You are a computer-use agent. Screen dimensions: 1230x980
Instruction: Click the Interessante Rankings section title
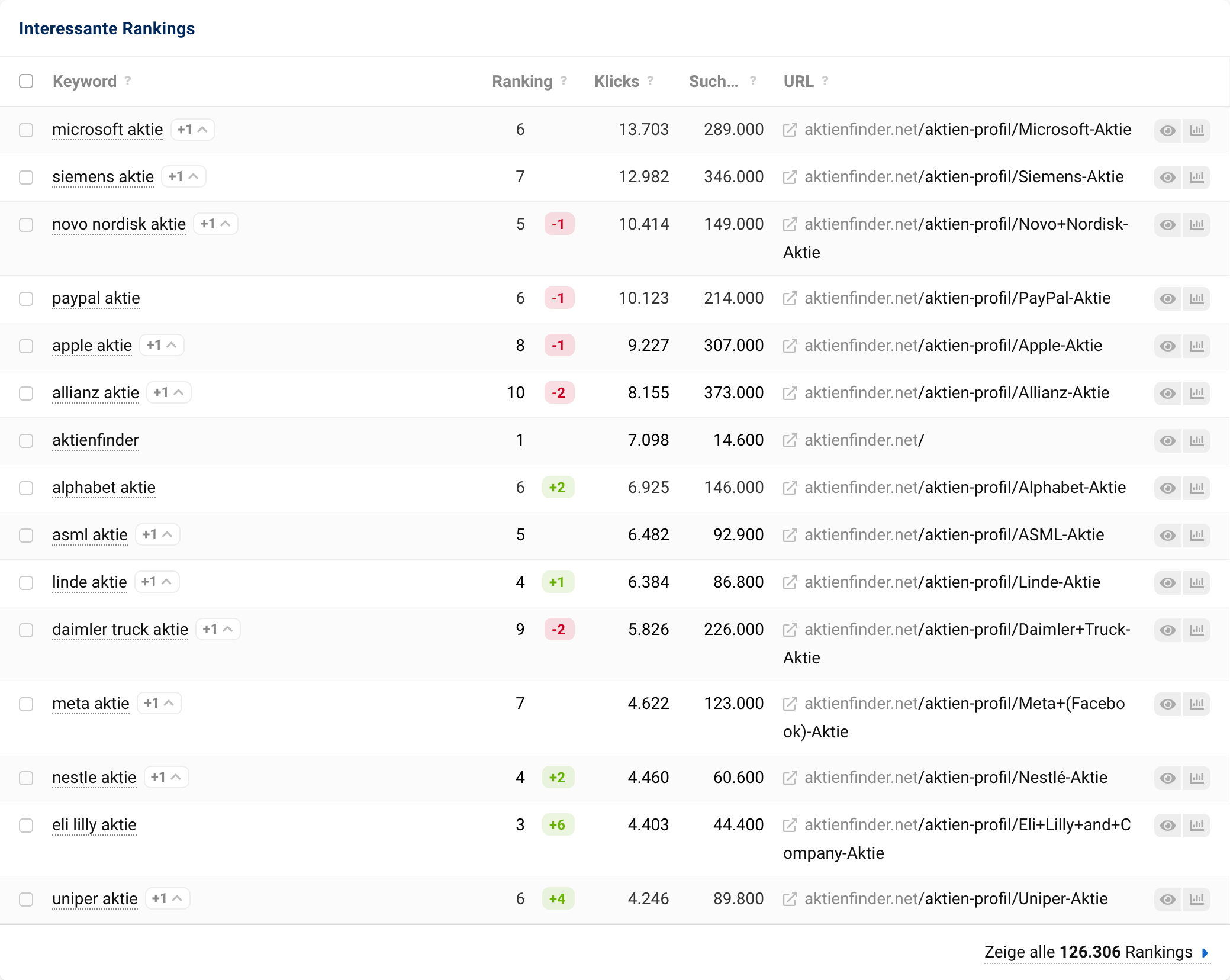pos(107,28)
